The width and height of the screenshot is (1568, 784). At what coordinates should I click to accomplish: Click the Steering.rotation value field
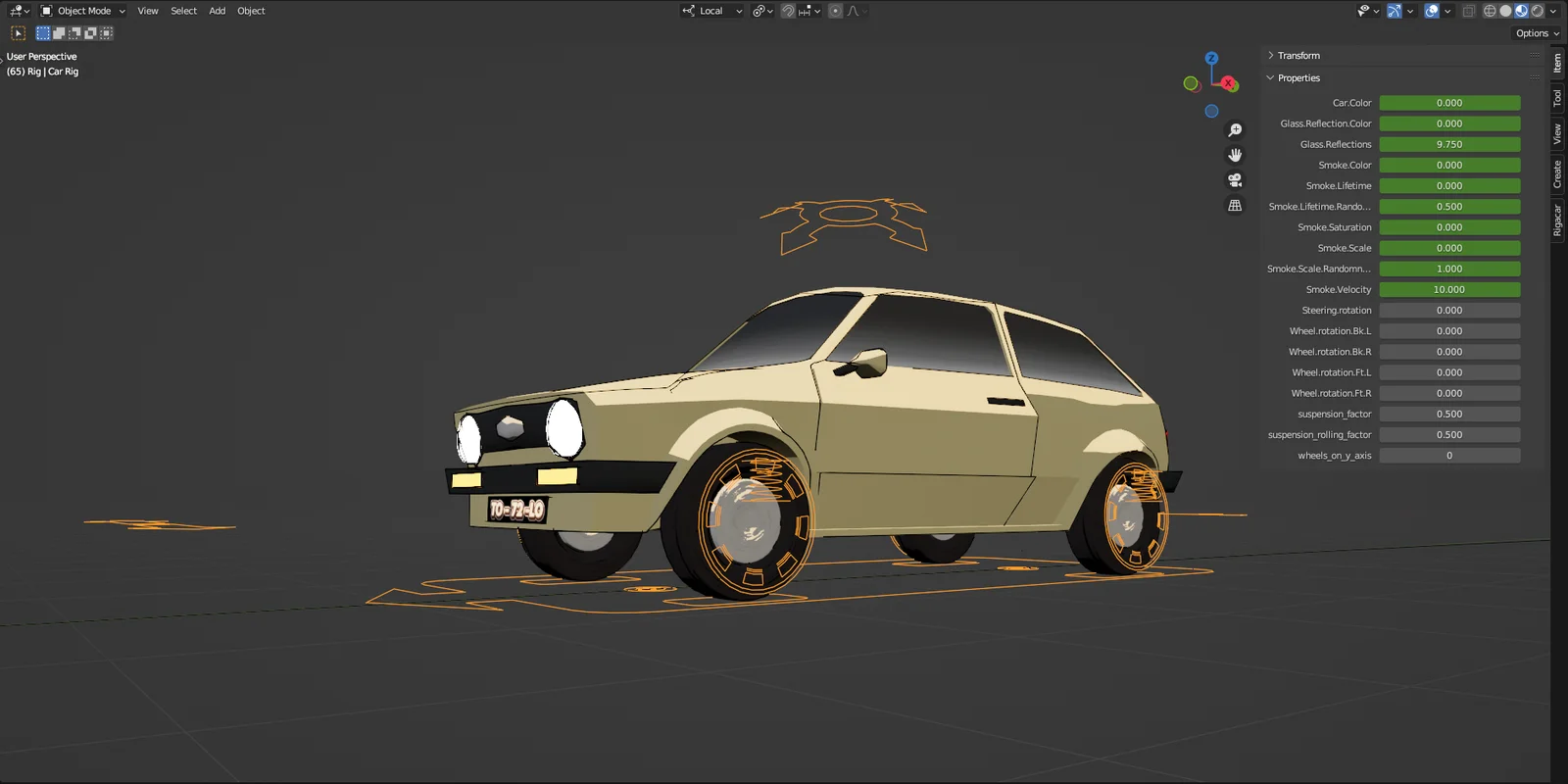1449,311
